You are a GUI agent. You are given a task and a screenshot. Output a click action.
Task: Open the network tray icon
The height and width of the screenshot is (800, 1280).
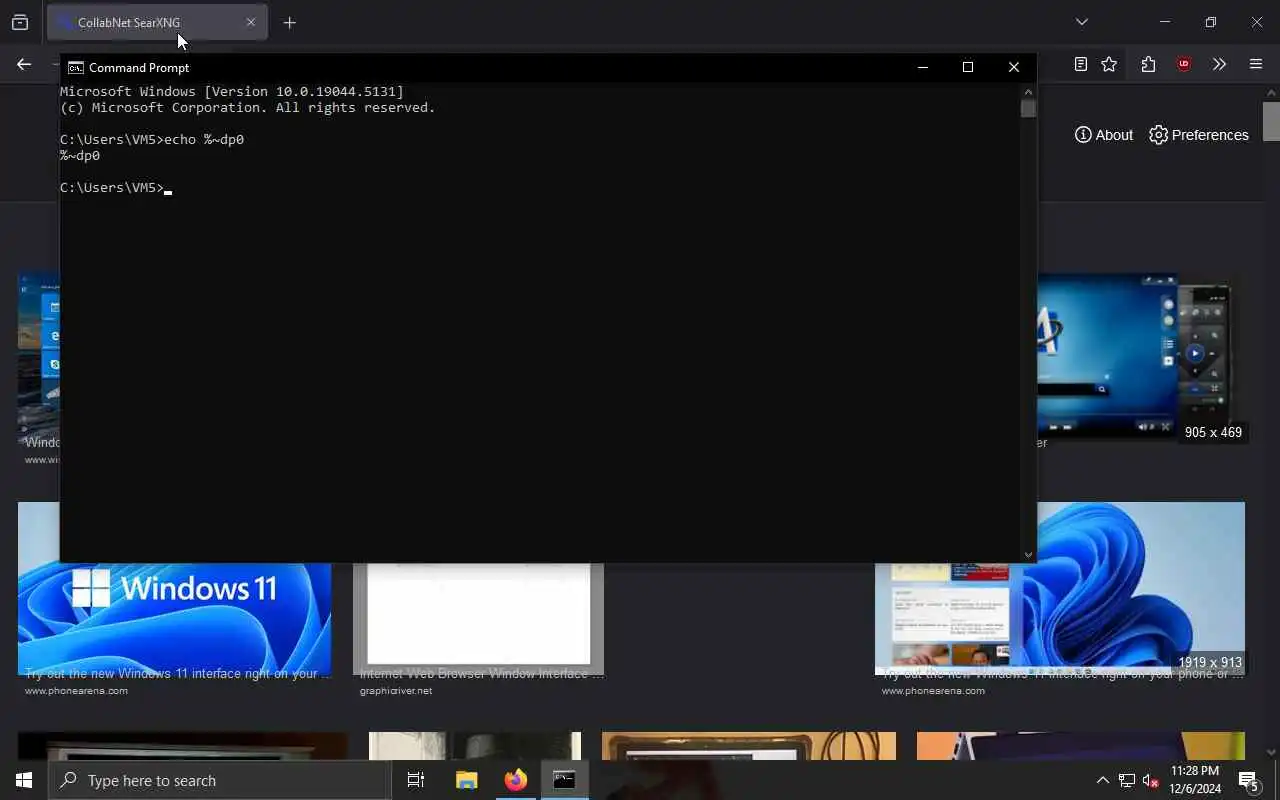1127,780
